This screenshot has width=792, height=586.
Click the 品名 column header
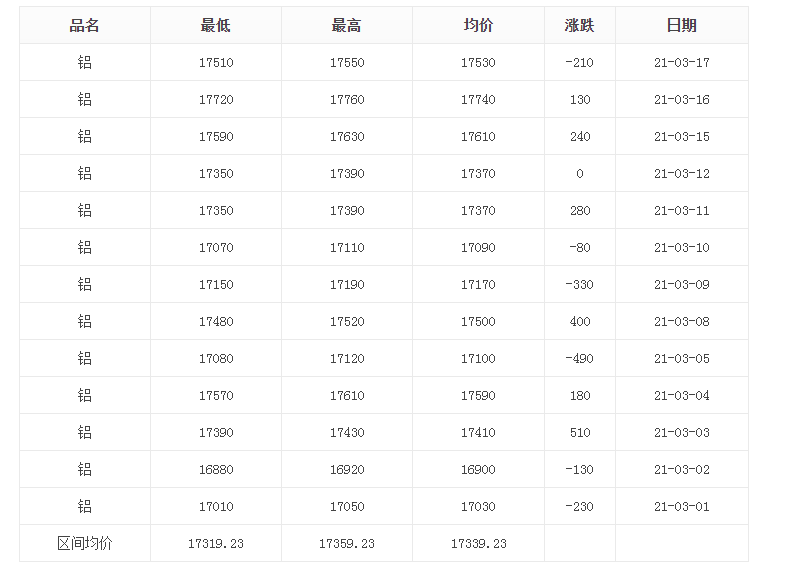click(x=84, y=25)
